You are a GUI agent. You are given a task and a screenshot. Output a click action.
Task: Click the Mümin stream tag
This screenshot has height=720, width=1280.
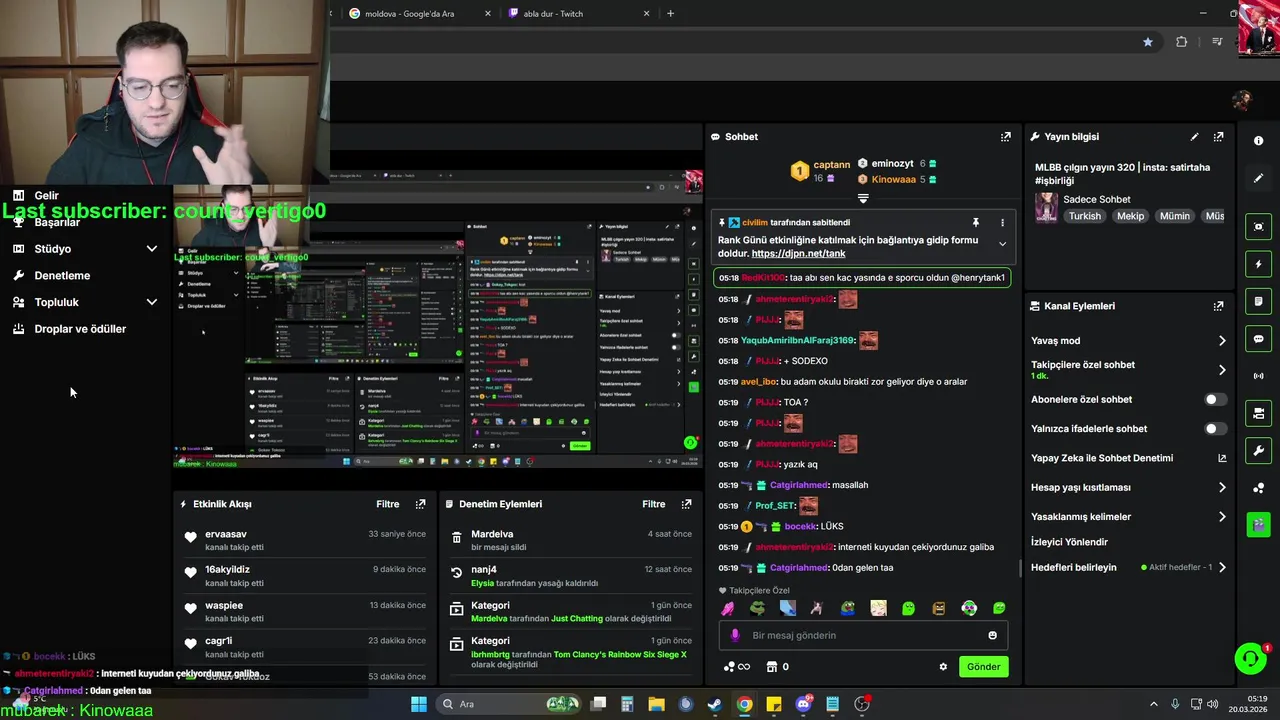[x=1175, y=216]
